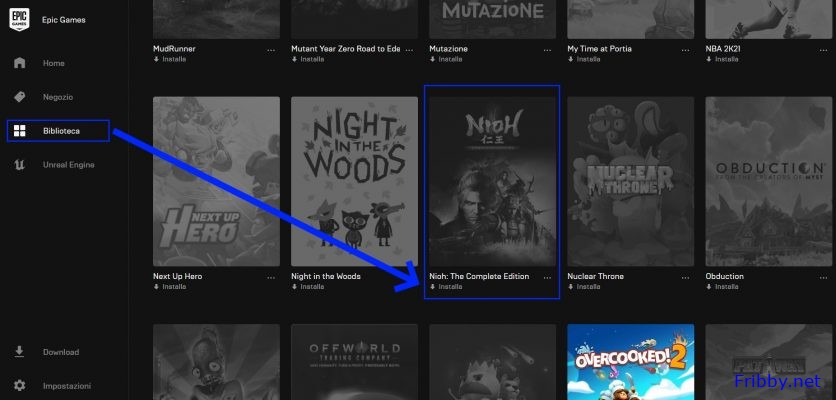Image resolution: width=836 pixels, height=400 pixels.
Task: Click the My Time at Portia title
Action: [600, 48]
